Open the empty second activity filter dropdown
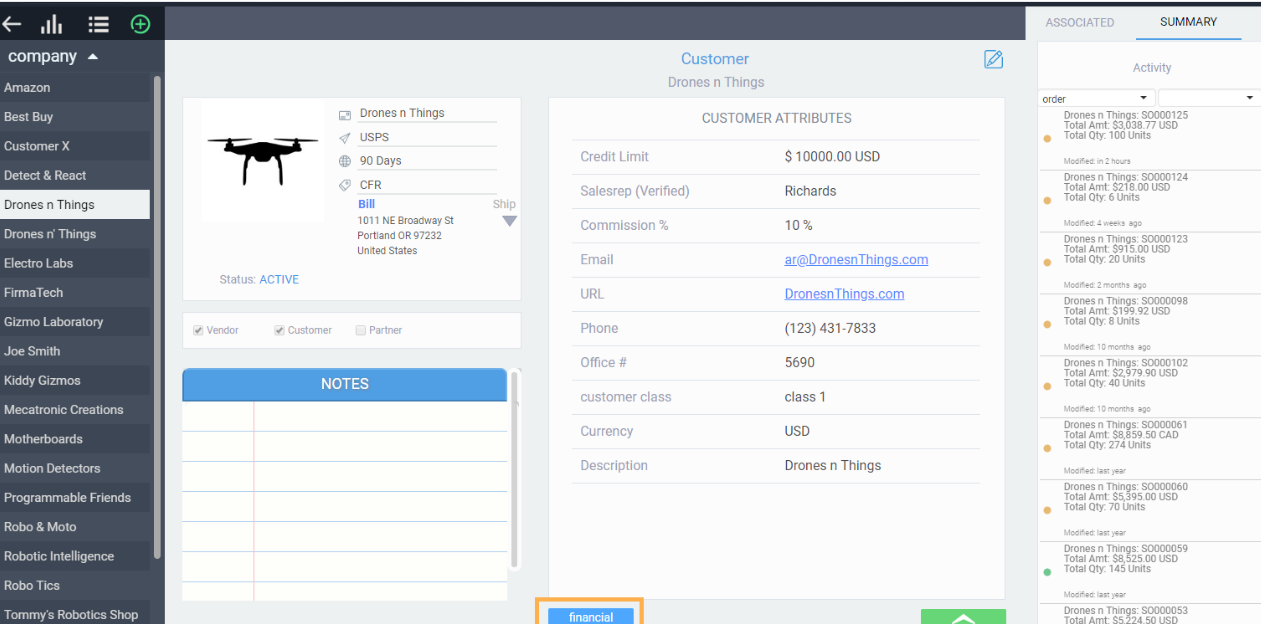The width and height of the screenshot is (1261, 624). [x=1208, y=98]
